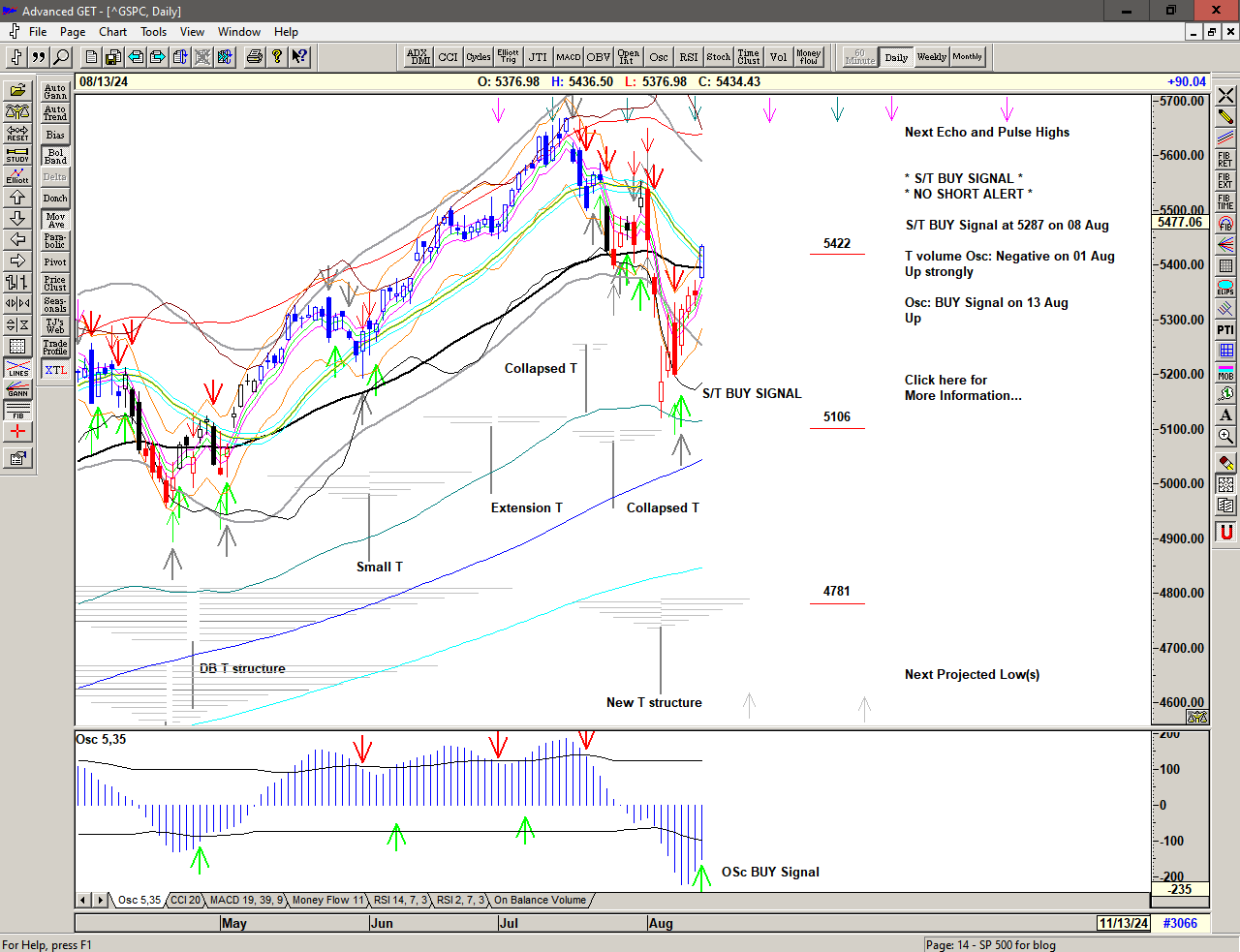Screen dimensions: 1240x952
Task: Select the Elliott wave tool in left sidebar
Action: 17,175
